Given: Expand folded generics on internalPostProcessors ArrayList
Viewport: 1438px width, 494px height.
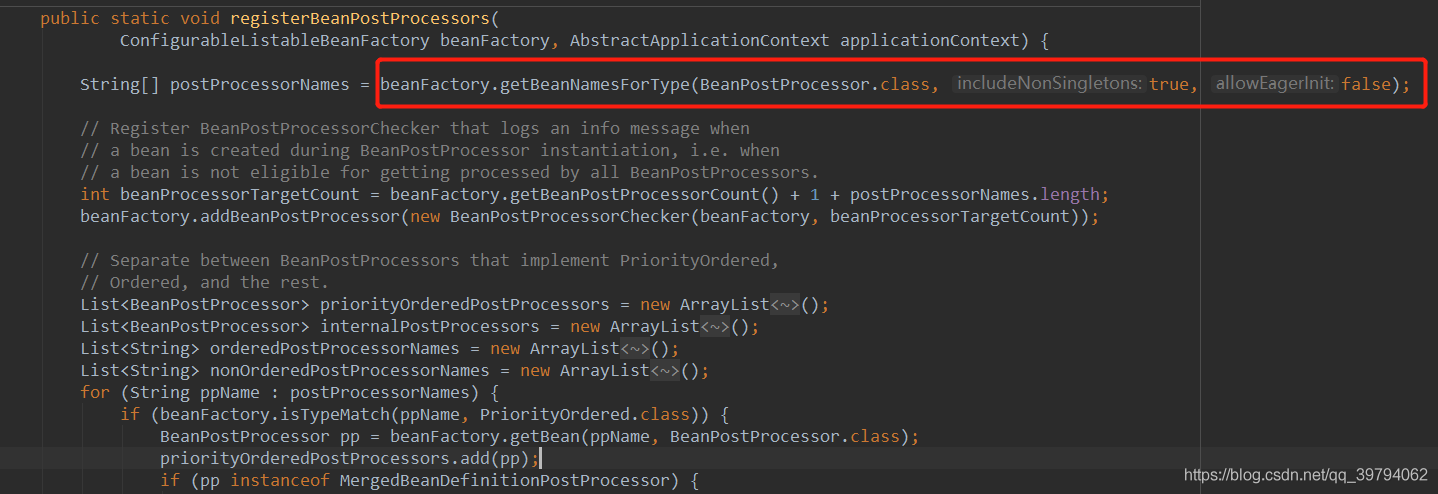Looking at the screenshot, I should coord(715,326).
